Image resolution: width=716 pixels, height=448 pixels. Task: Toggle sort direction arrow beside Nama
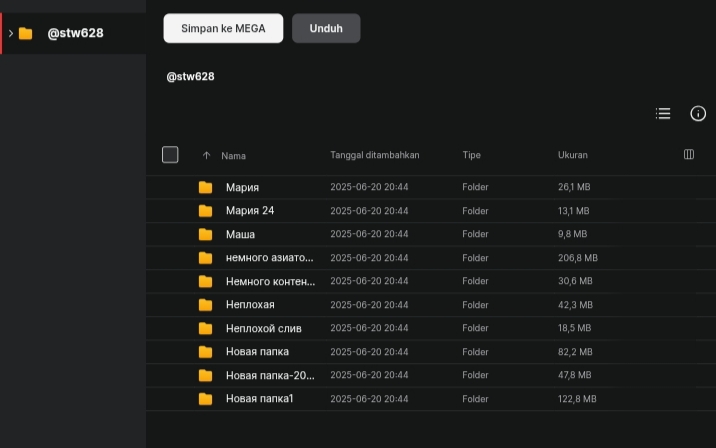(x=206, y=156)
